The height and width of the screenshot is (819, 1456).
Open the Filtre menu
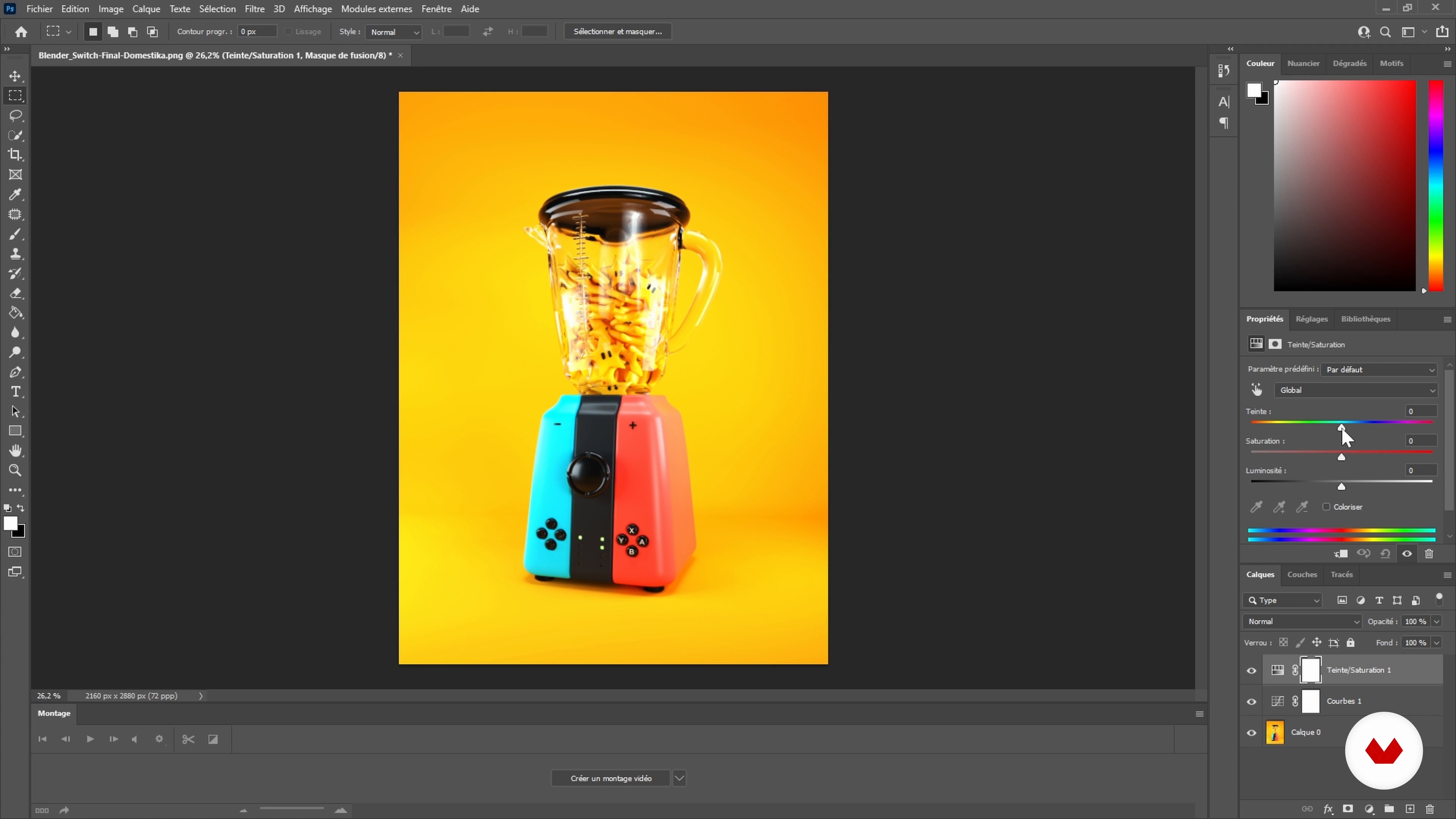(254, 9)
